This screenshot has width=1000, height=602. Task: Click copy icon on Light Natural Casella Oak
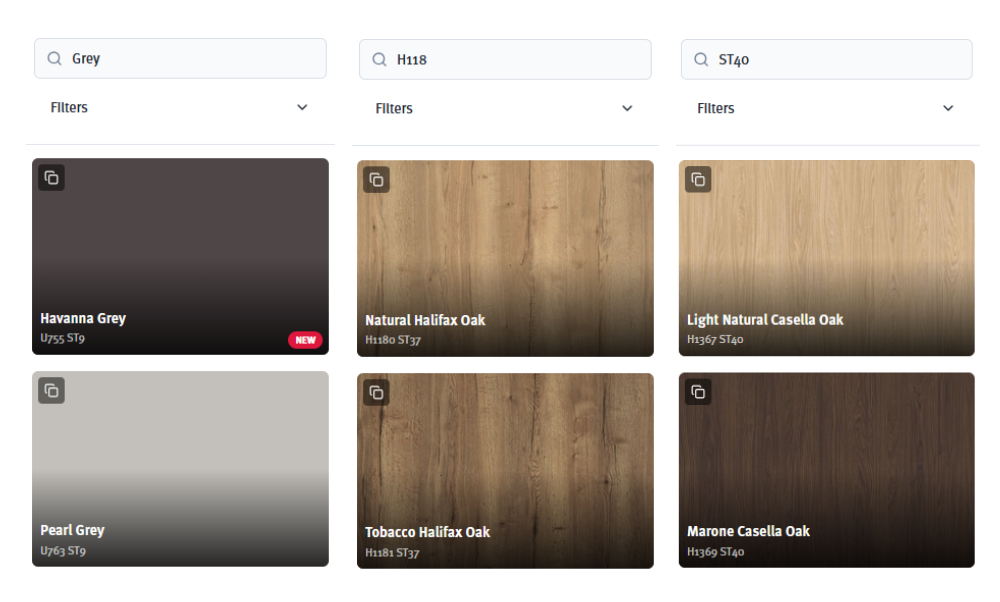click(x=698, y=179)
